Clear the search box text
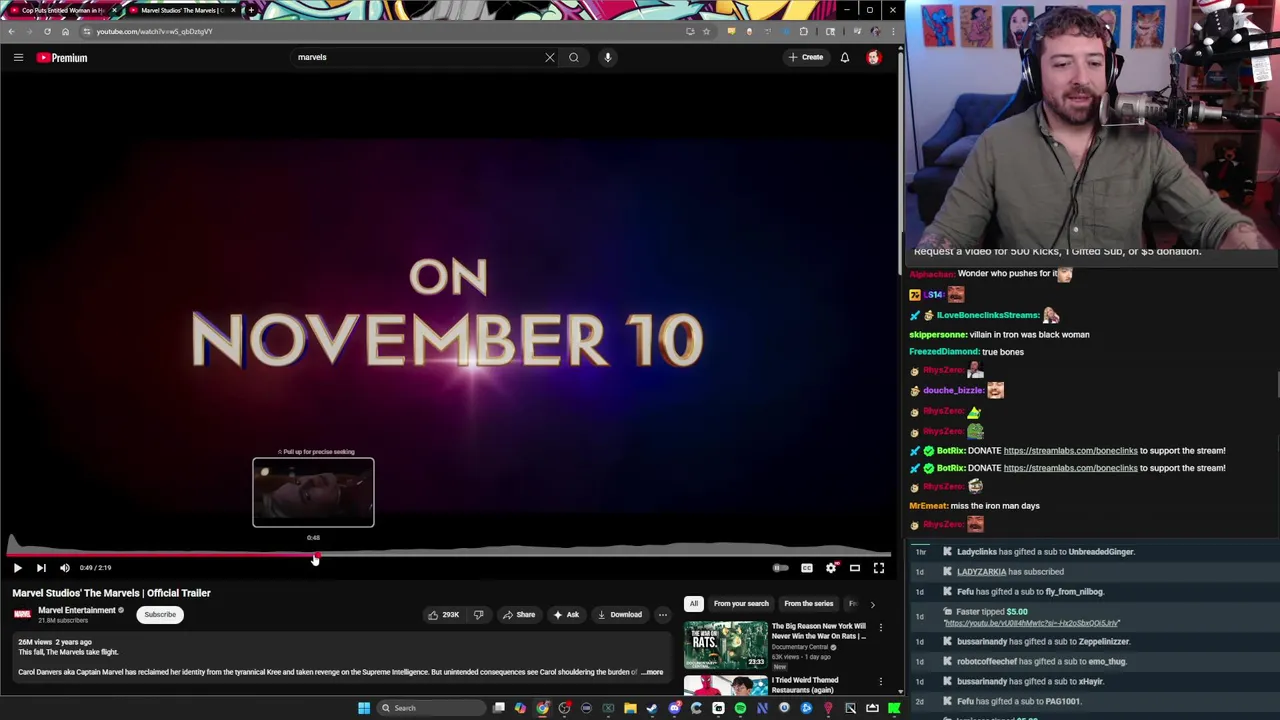Image resolution: width=1280 pixels, height=720 pixels. [x=549, y=57]
